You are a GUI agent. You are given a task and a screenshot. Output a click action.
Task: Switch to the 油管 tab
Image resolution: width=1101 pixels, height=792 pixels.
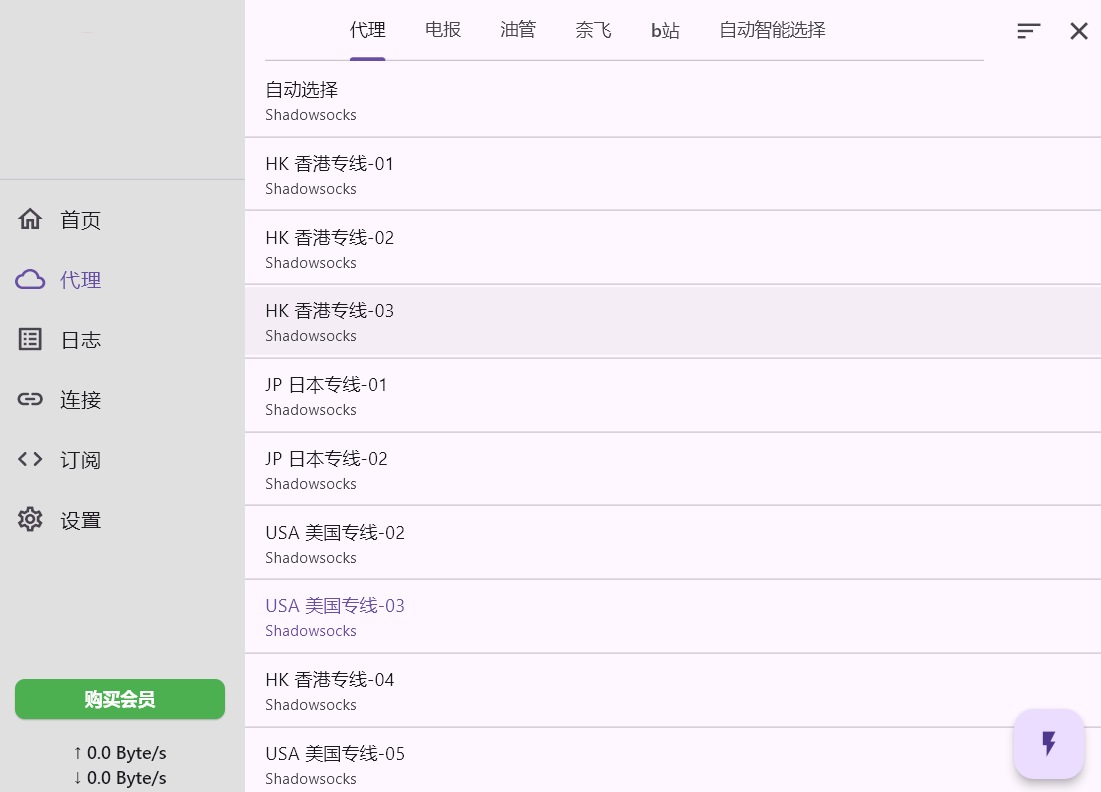518,30
